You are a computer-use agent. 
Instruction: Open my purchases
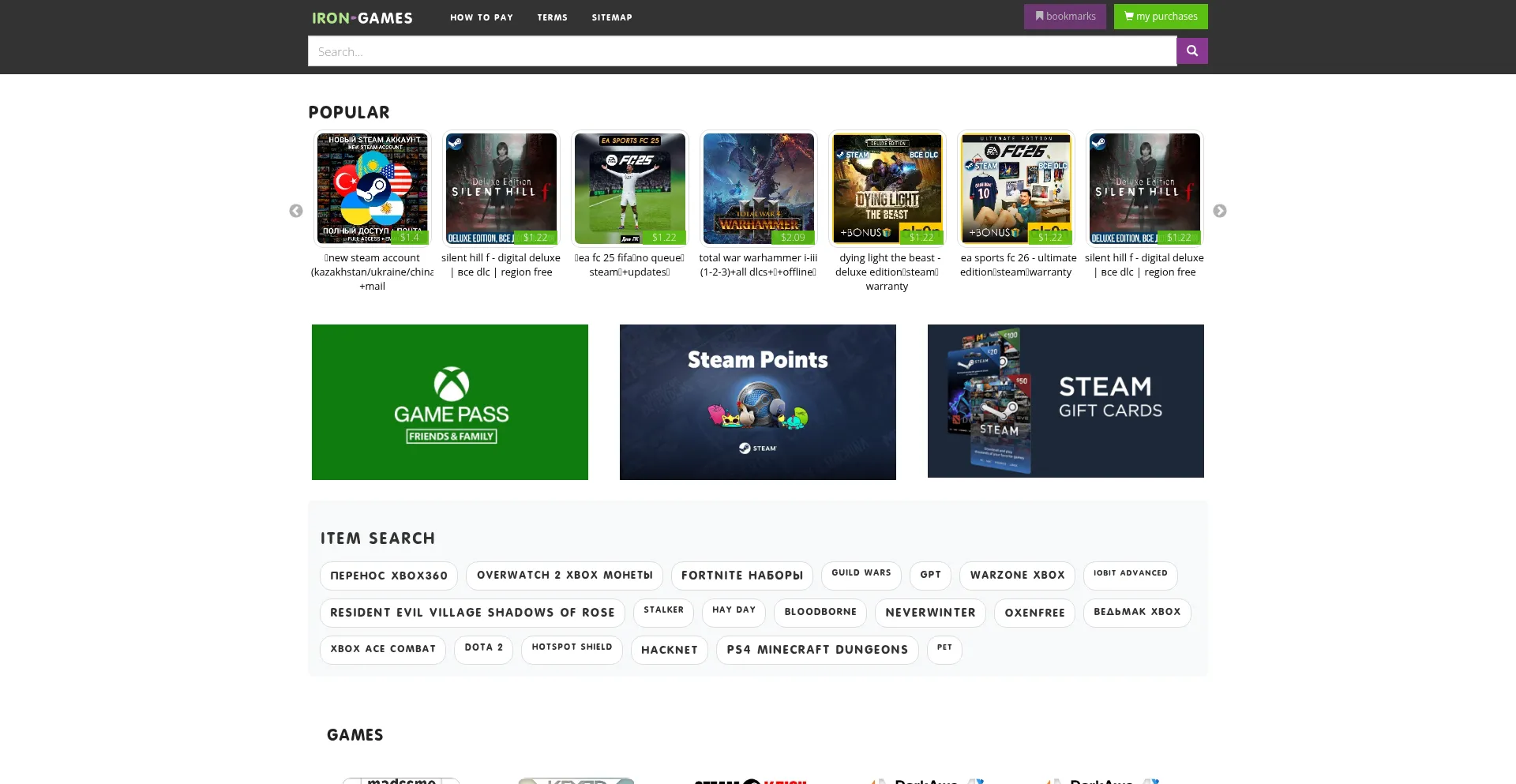coord(1161,17)
